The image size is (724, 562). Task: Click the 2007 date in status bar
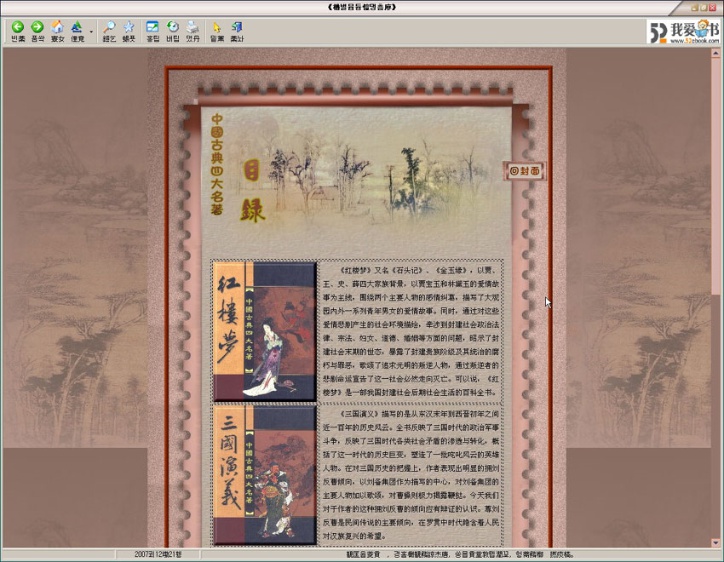(x=158, y=554)
